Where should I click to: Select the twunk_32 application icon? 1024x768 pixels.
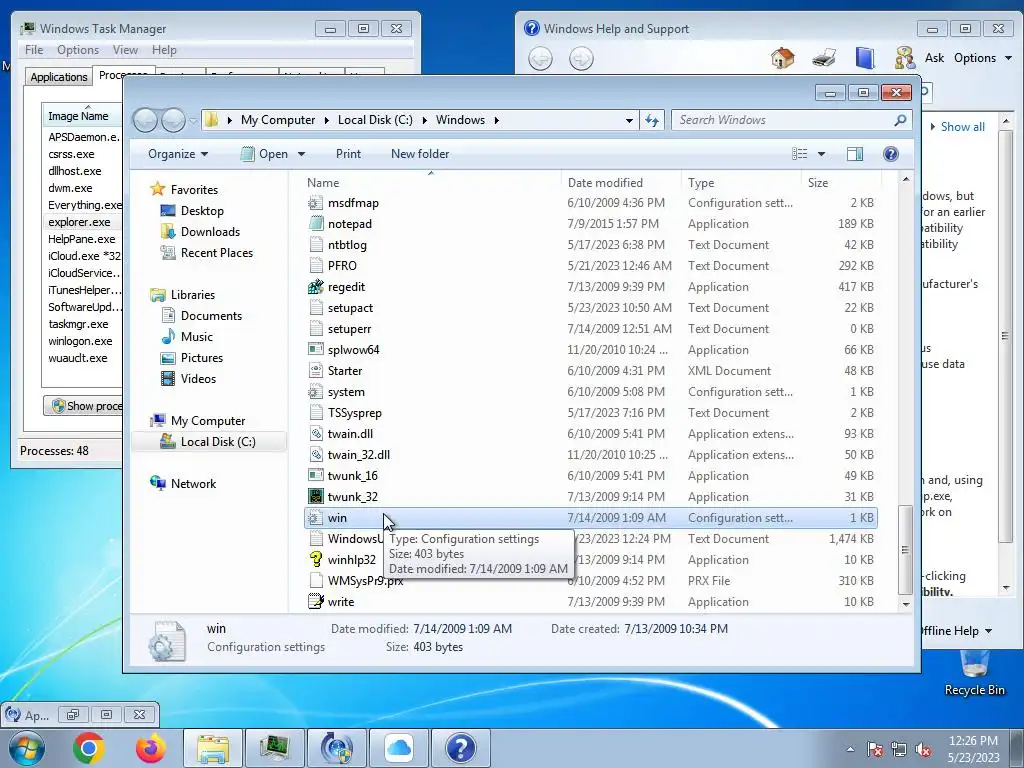click(x=316, y=496)
